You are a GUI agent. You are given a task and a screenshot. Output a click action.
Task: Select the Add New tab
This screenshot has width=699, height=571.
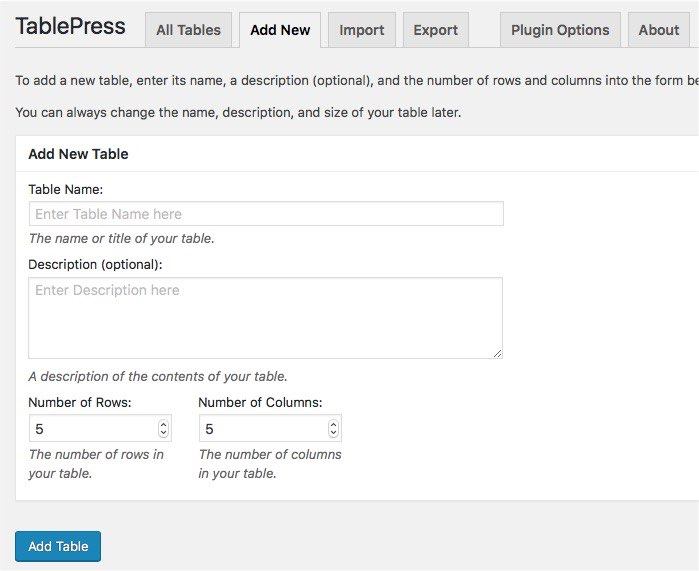[x=280, y=30]
